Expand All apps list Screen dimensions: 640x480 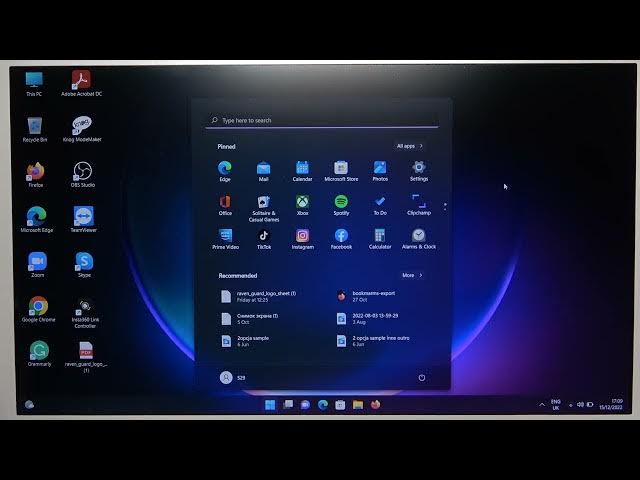409,146
